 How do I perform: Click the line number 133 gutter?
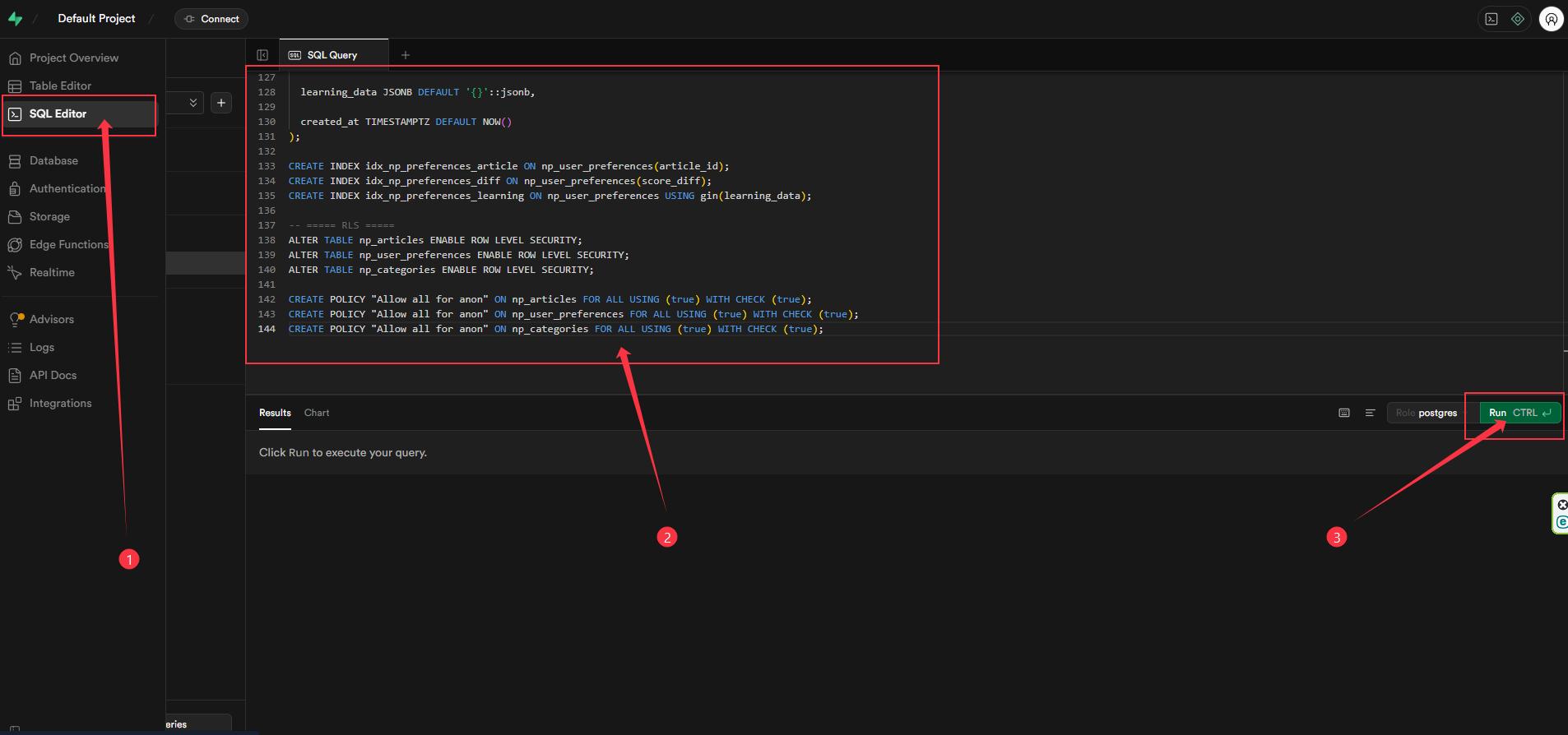[267, 166]
